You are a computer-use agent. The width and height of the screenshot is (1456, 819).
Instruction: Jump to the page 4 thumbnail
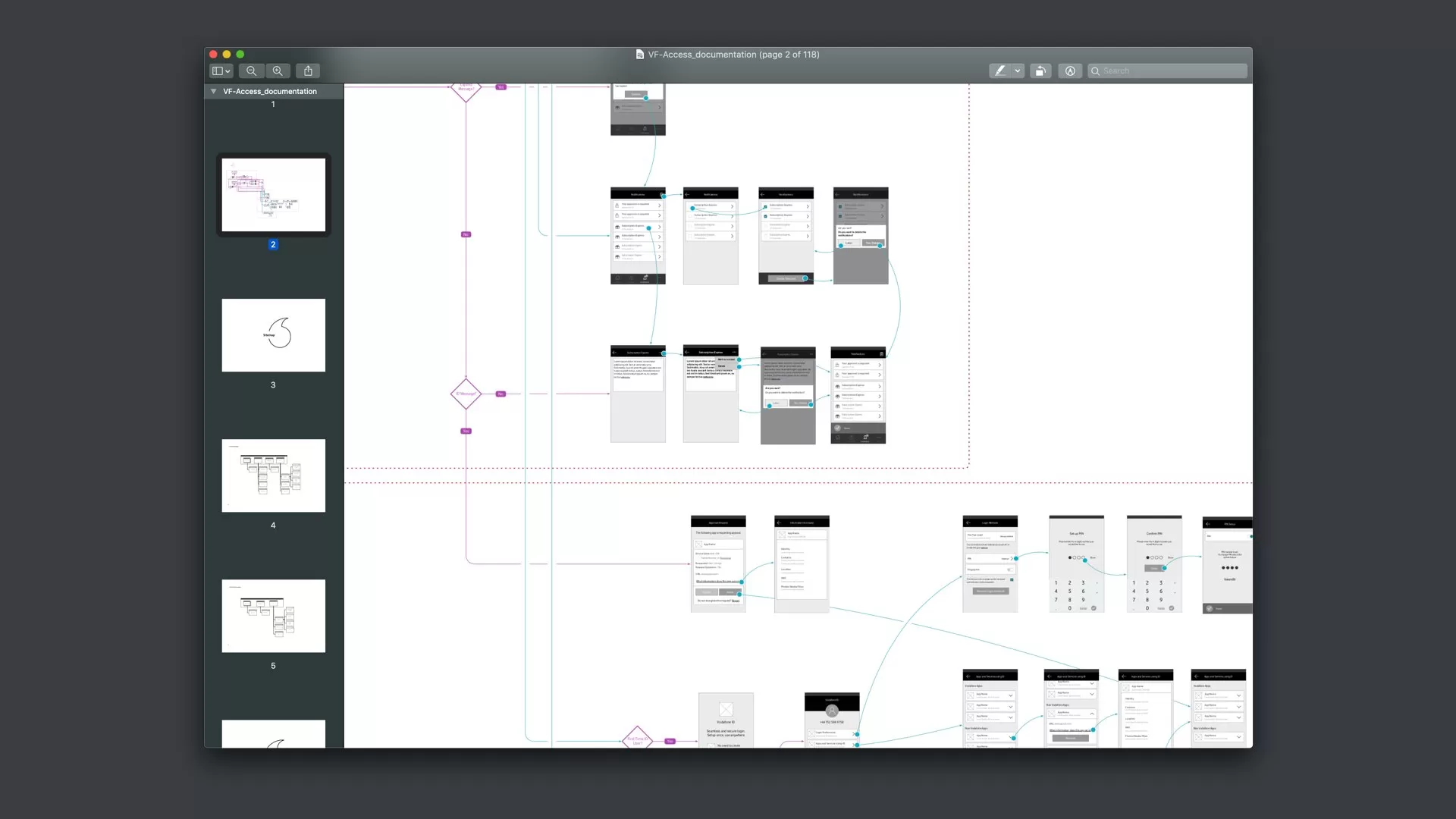273,475
